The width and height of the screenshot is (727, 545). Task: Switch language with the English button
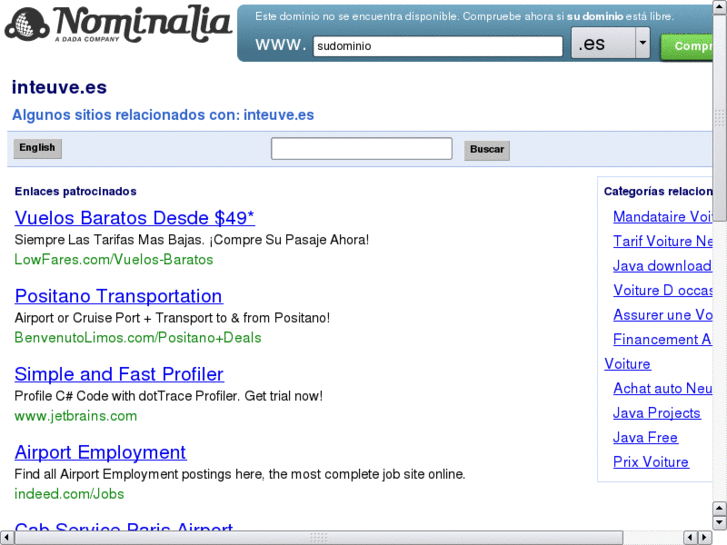click(x=38, y=148)
